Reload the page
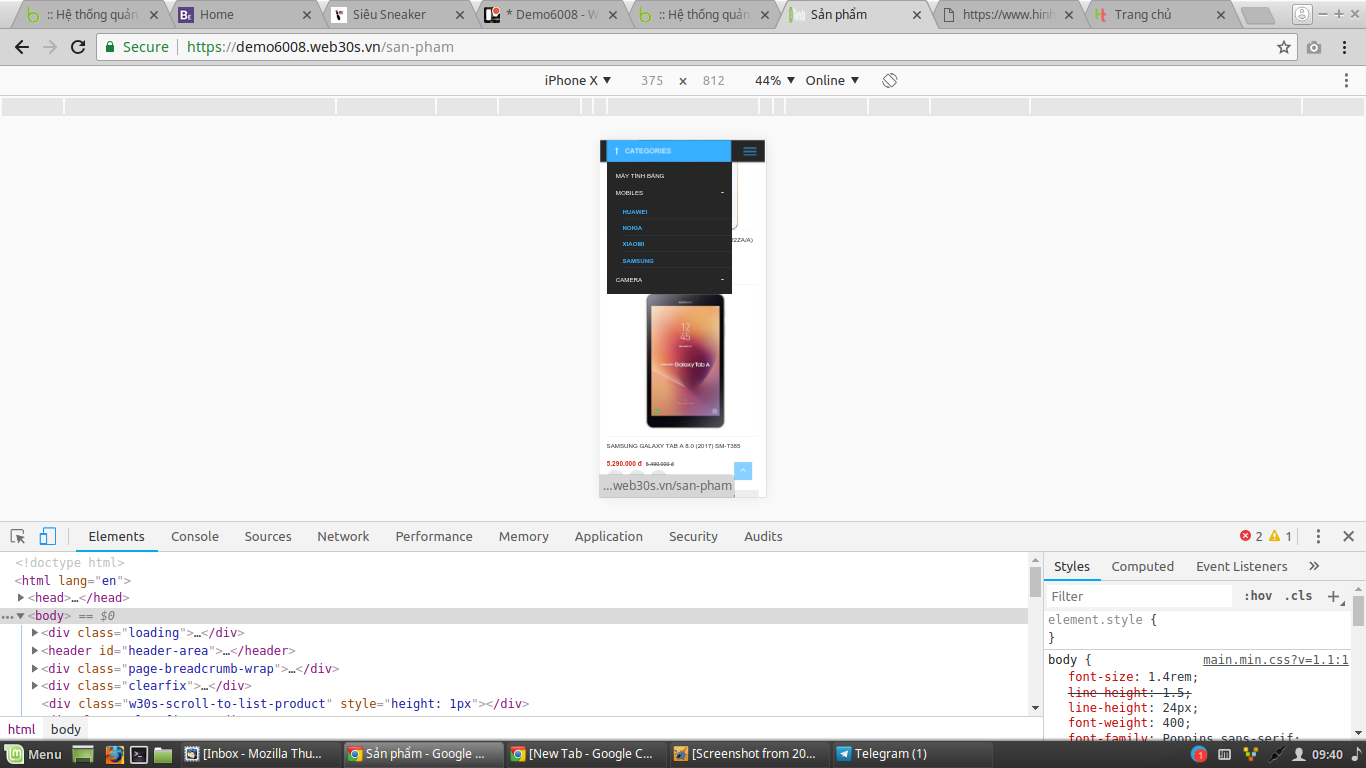Screen dimensions: 1366x768 pyautogui.click(x=77, y=47)
